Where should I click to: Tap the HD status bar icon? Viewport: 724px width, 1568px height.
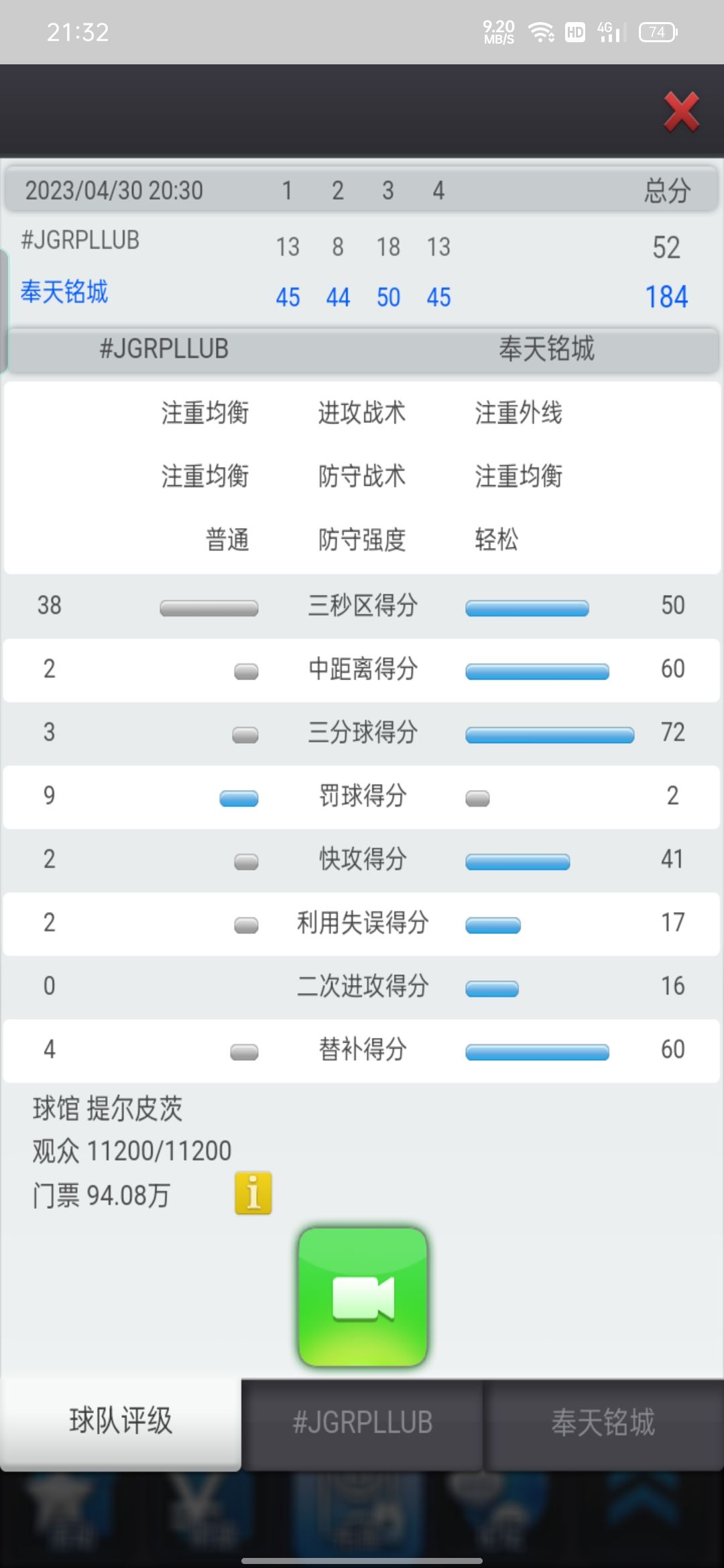click(575, 31)
